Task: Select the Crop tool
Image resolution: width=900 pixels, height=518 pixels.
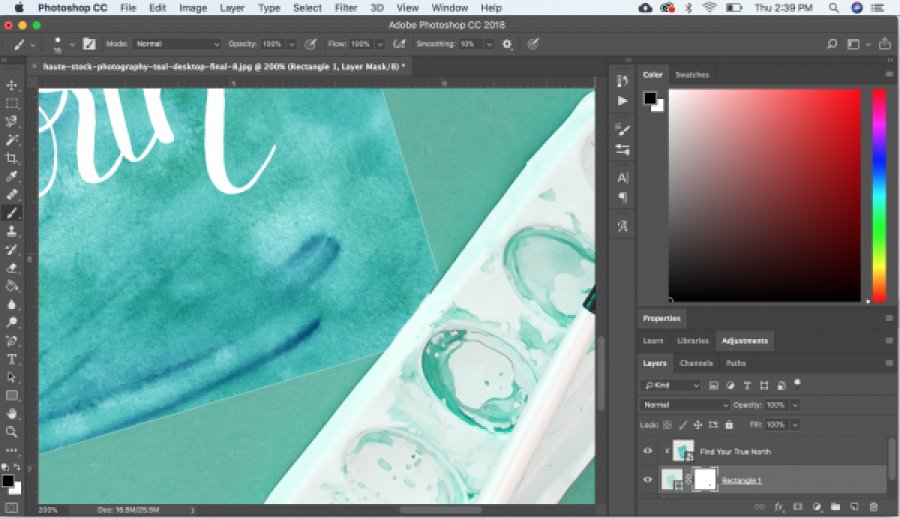Action: click(12, 158)
